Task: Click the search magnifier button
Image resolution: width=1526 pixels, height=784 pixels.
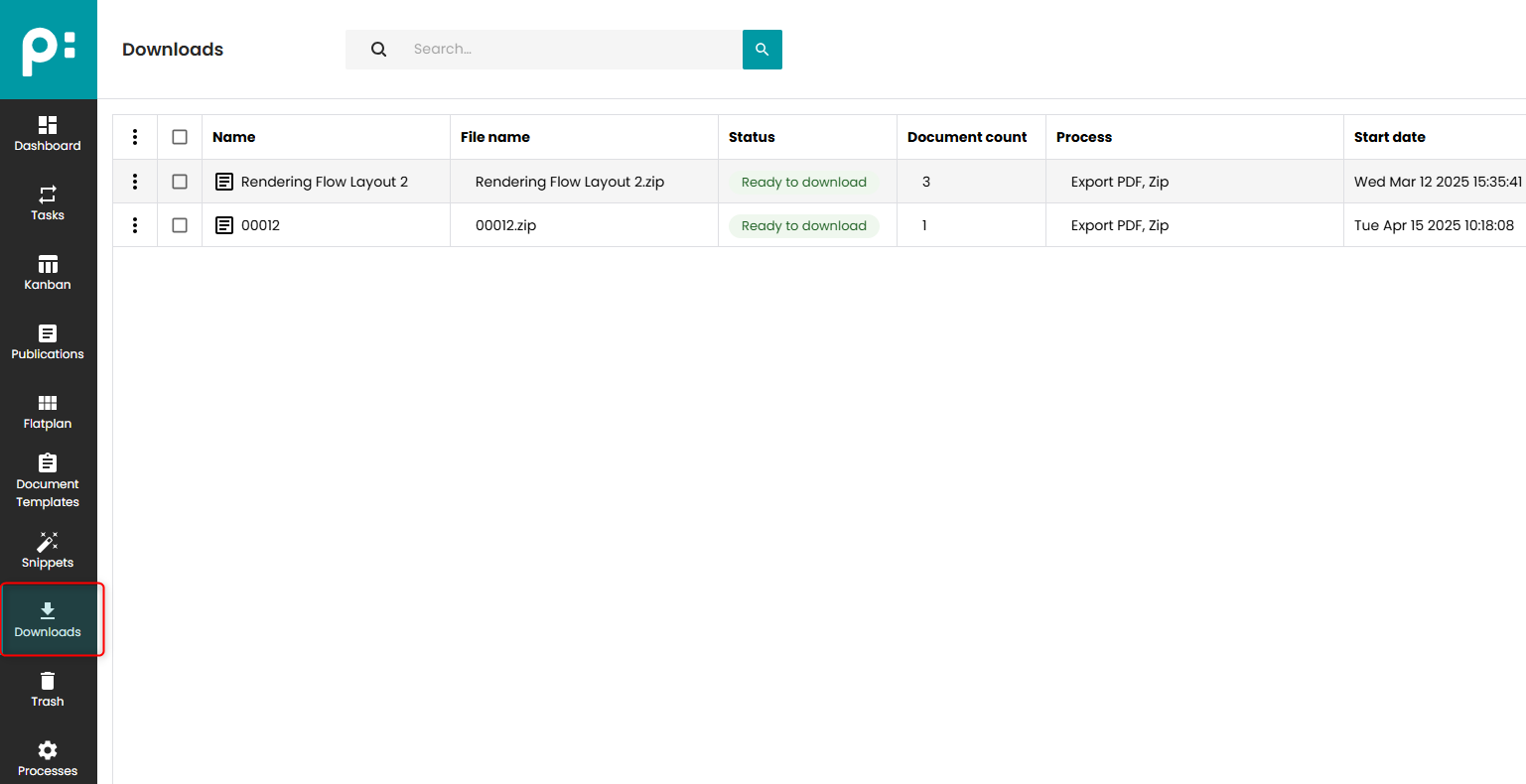Action: click(x=762, y=49)
